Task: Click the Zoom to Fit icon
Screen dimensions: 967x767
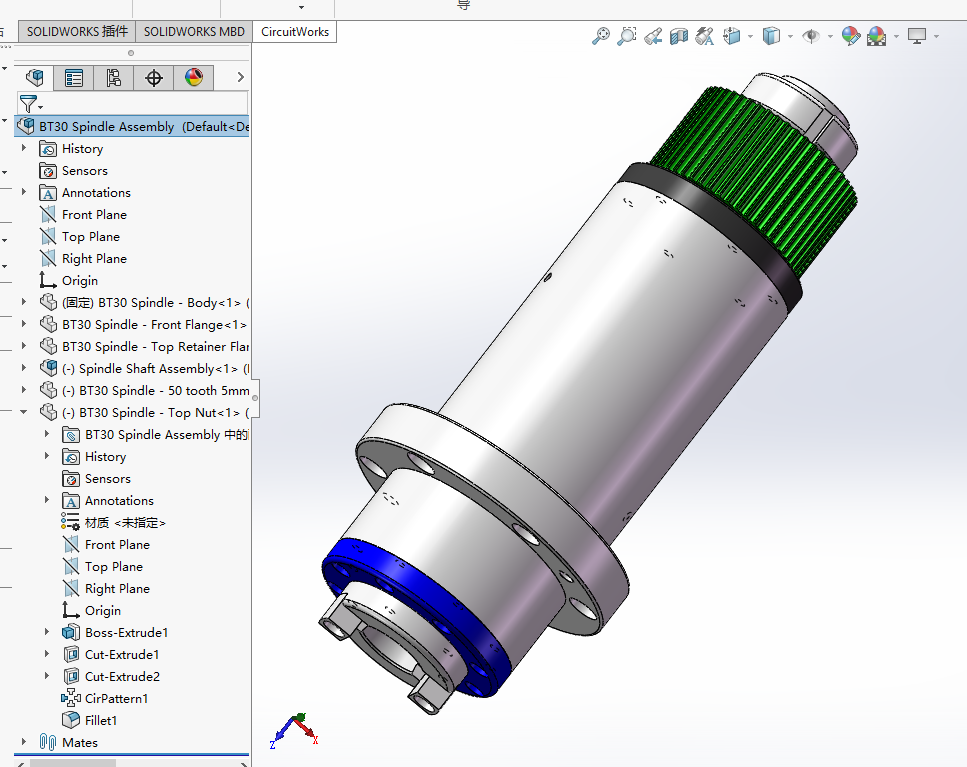Action: coord(601,36)
